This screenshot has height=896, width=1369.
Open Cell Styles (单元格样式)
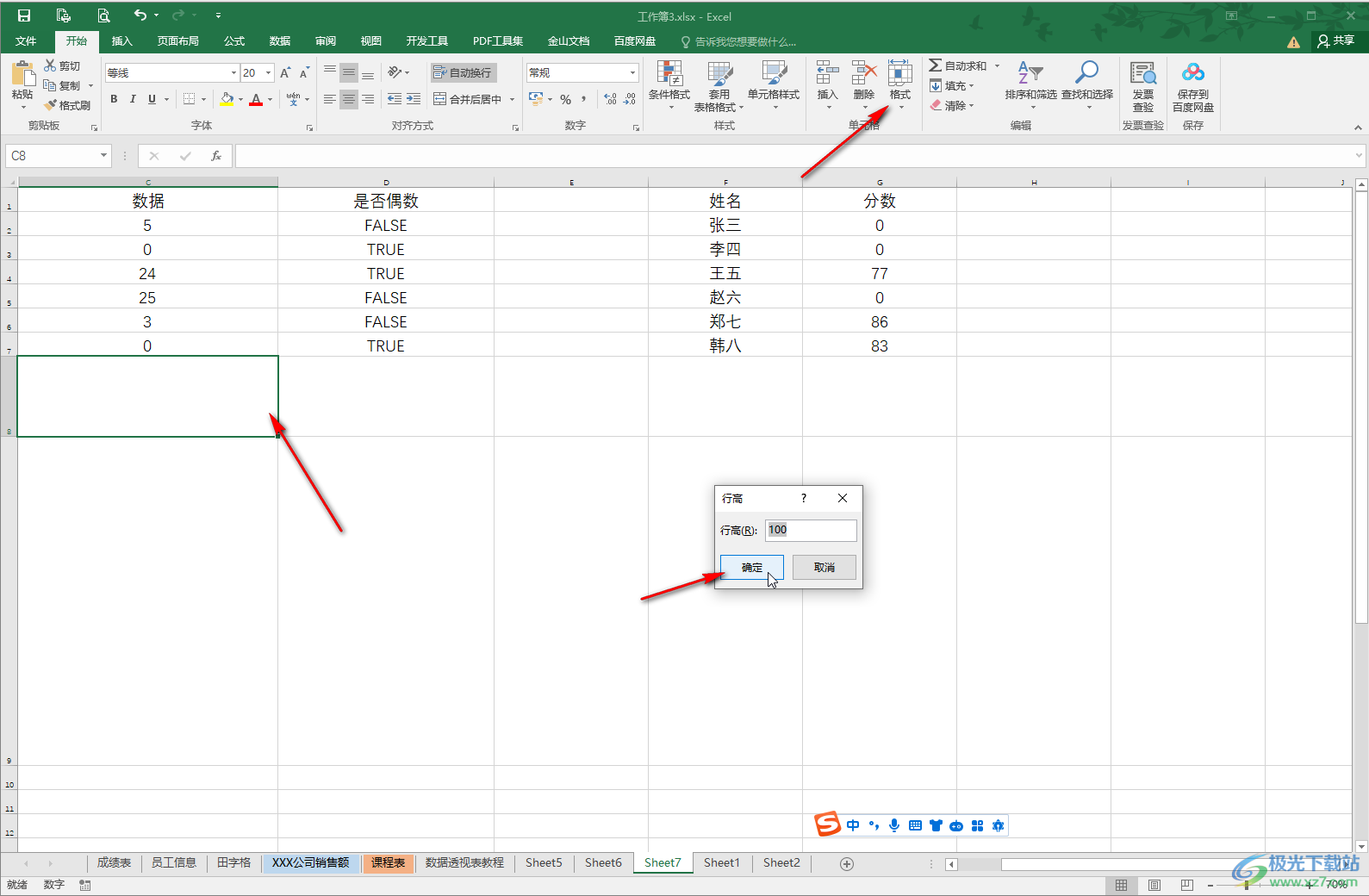(774, 85)
